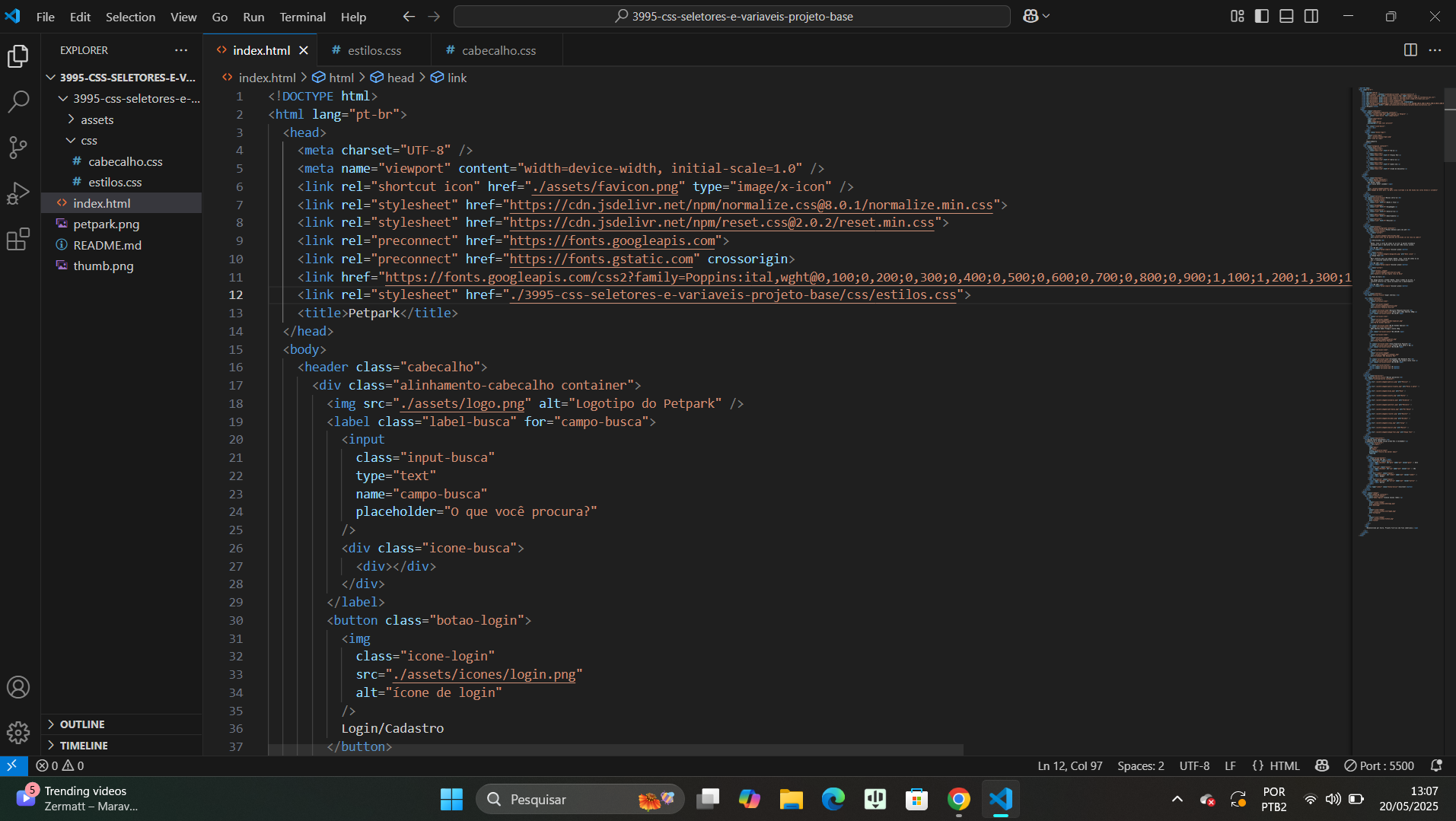Screen dimensions: 1456x821
Task: Click Windows taskbar Pesquisar search box
Action: (x=580, y=799)
